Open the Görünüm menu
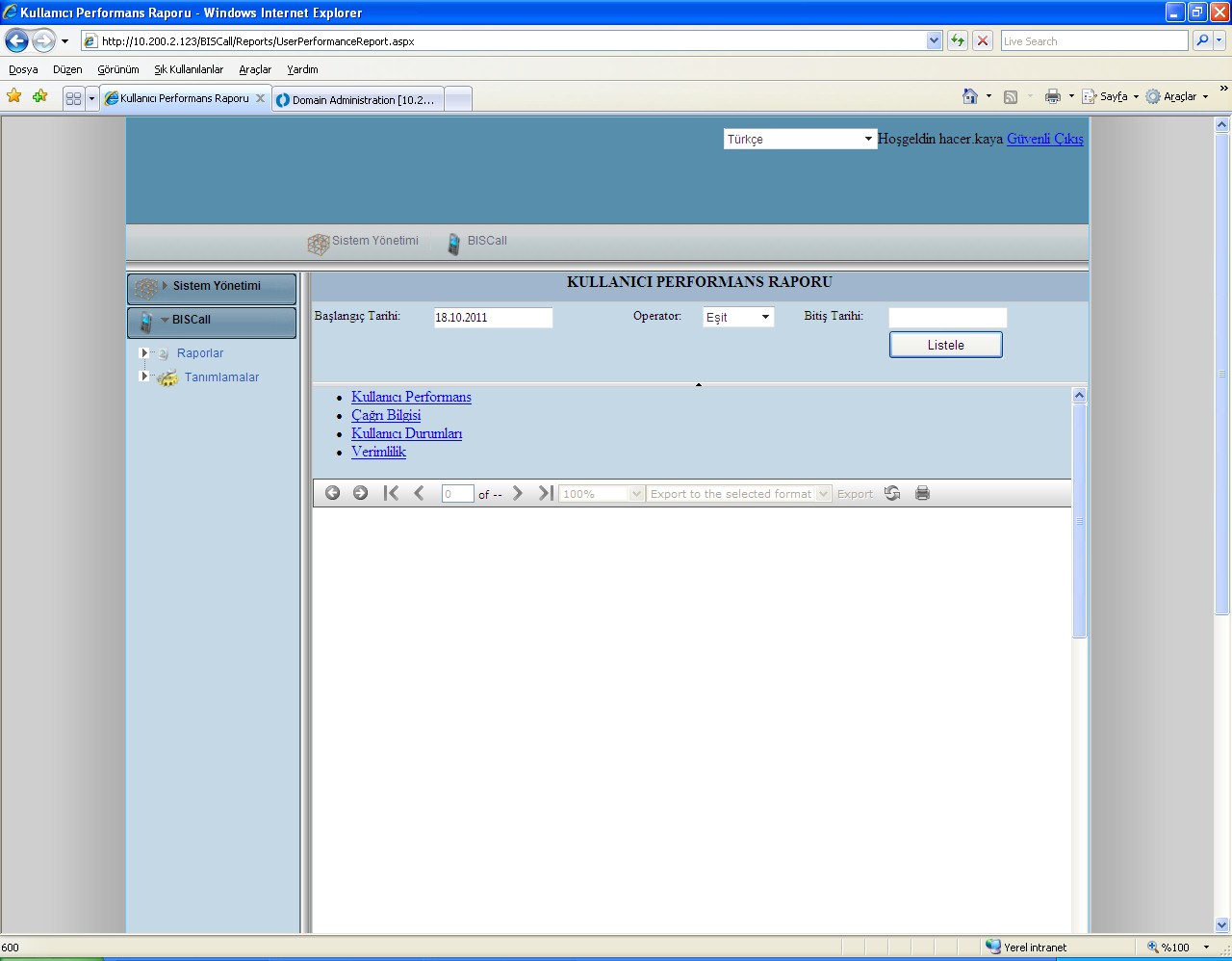Screen dimensions: 1232x961 point(118,69)
